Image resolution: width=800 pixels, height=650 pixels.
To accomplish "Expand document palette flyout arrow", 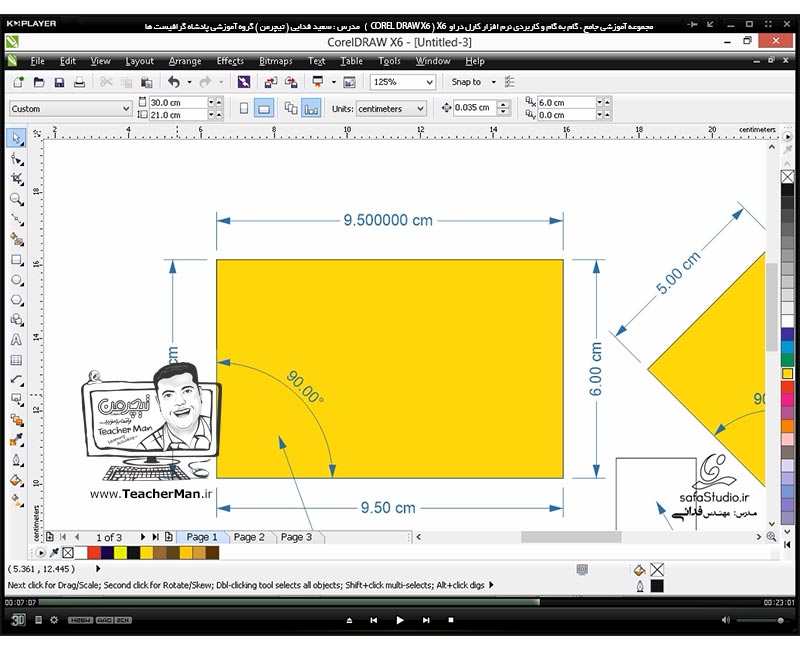I will (40, 552).
